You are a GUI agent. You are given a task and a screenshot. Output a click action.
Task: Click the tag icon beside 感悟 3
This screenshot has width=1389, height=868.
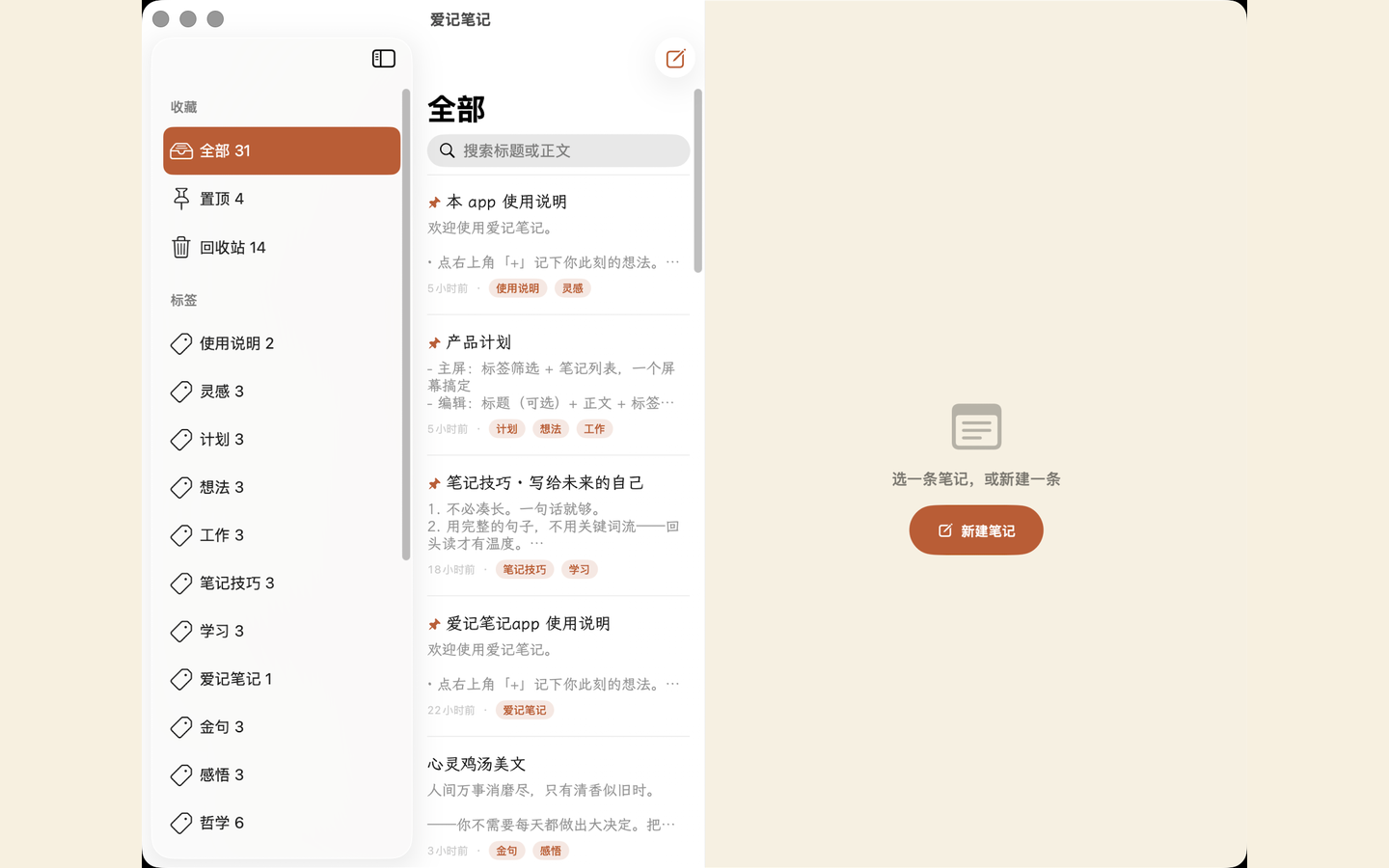[x=181, y=775]
